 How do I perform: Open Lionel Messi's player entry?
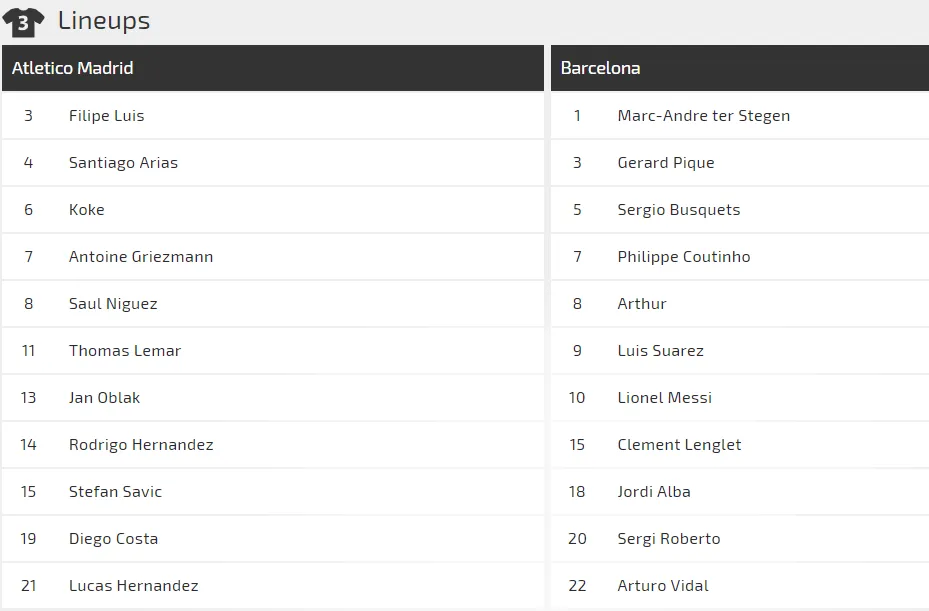[x=740, y=398]
